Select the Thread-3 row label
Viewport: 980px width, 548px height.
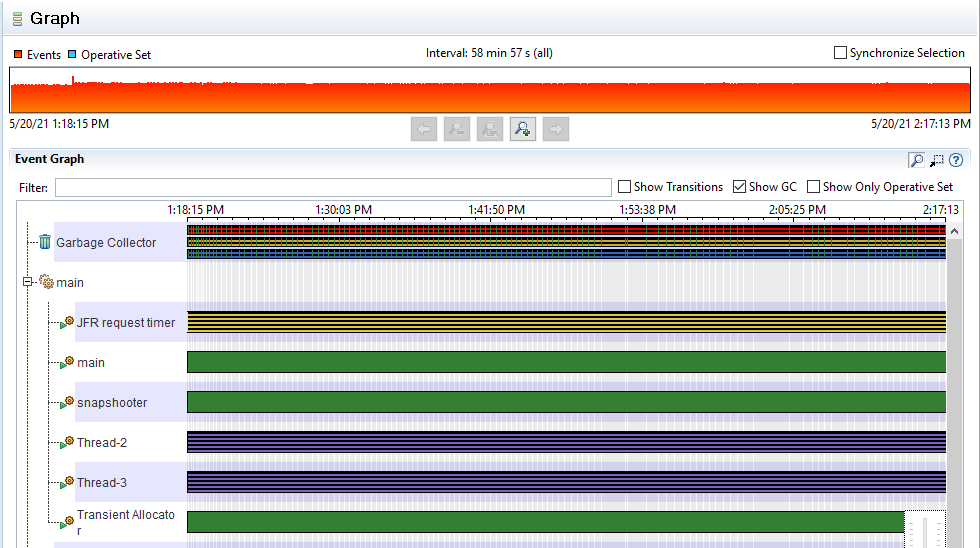click(x=102, y=482)
